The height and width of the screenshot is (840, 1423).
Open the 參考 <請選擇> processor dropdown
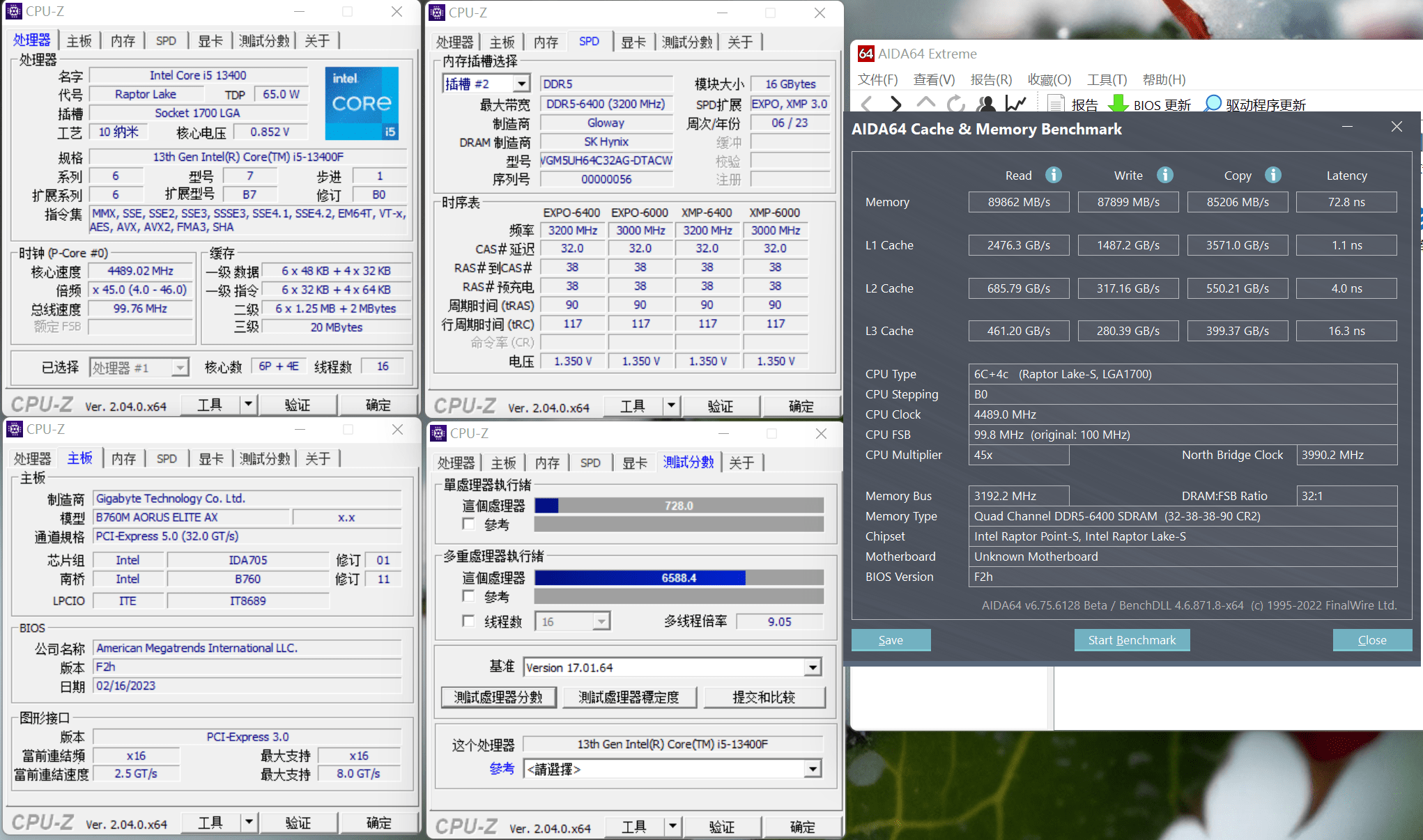(x=813, y=769)
